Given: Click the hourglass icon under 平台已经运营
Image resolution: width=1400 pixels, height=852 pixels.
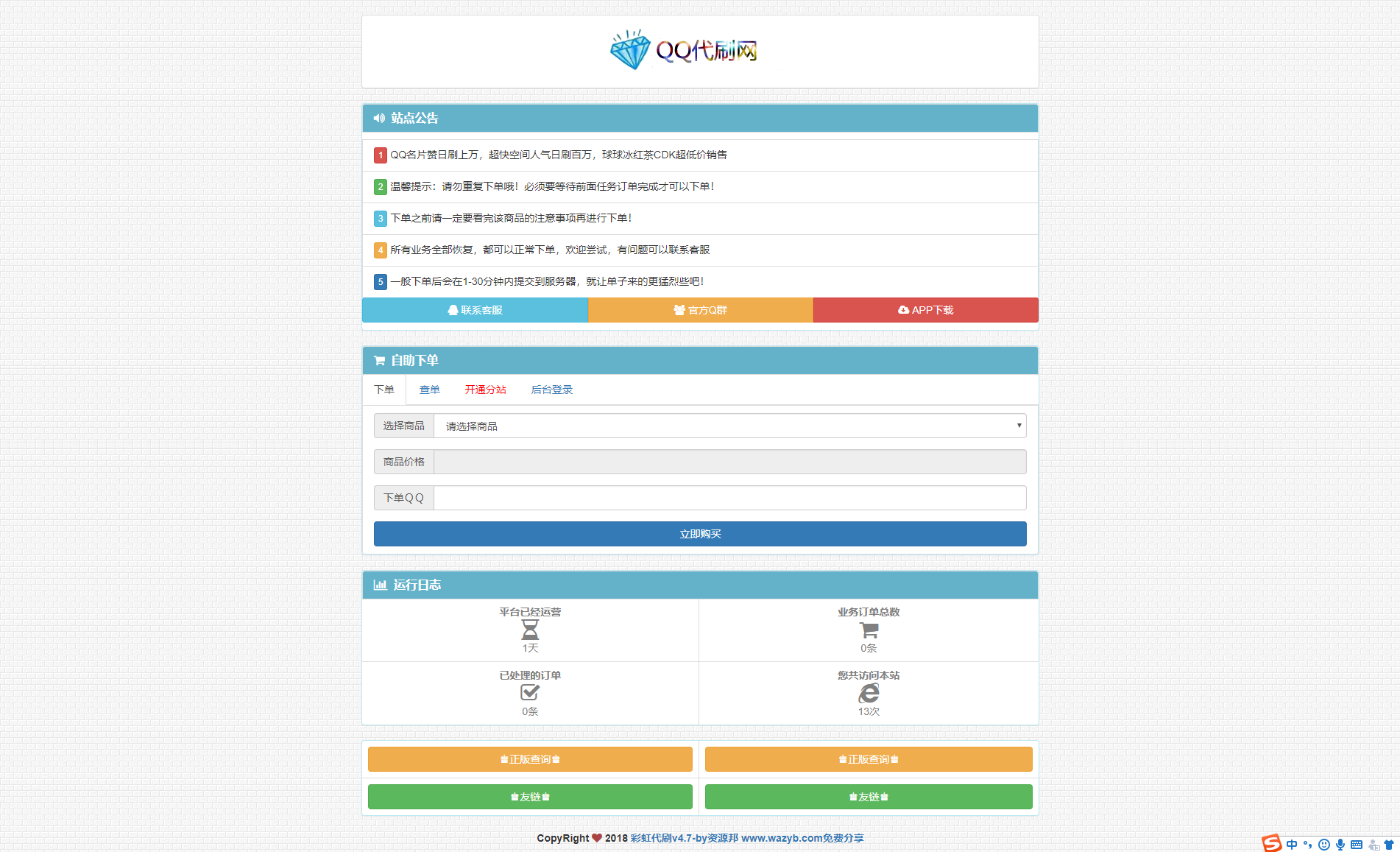Looking at the screenshot, I should 530,630.
